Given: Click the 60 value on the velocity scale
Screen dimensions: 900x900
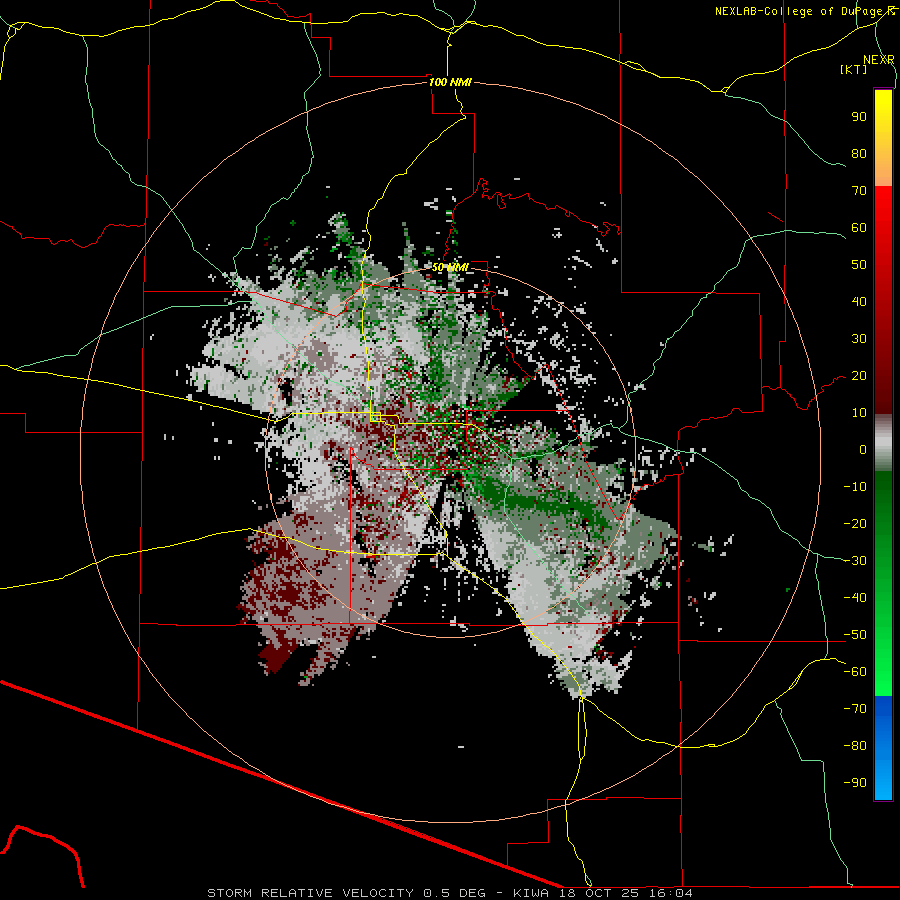Looking at the screenshot, I should pyautogui.click(x=859, y=228).
